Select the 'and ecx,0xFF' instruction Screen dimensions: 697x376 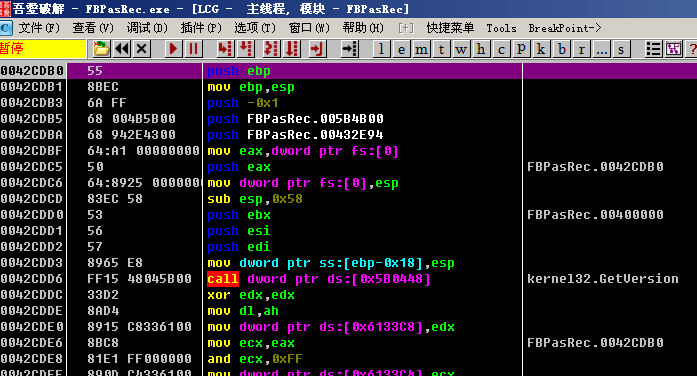click(255, 359)
